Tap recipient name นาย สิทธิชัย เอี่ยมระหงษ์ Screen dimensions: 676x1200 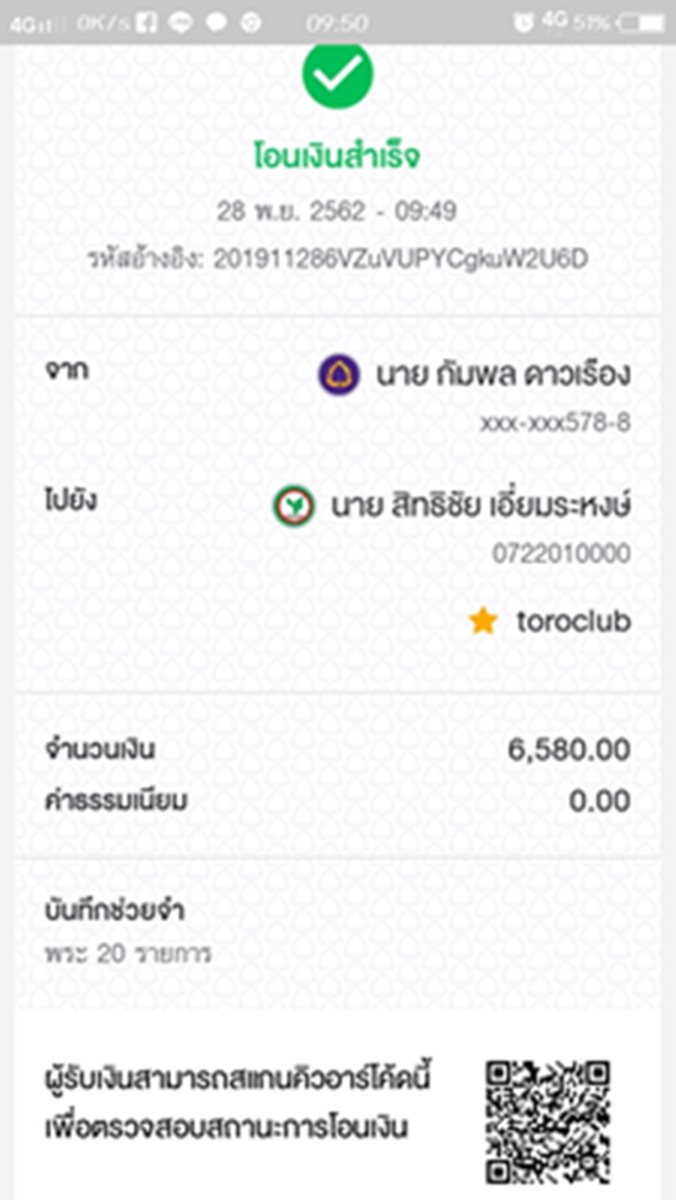pyautogui.click(x=480, y=505)
